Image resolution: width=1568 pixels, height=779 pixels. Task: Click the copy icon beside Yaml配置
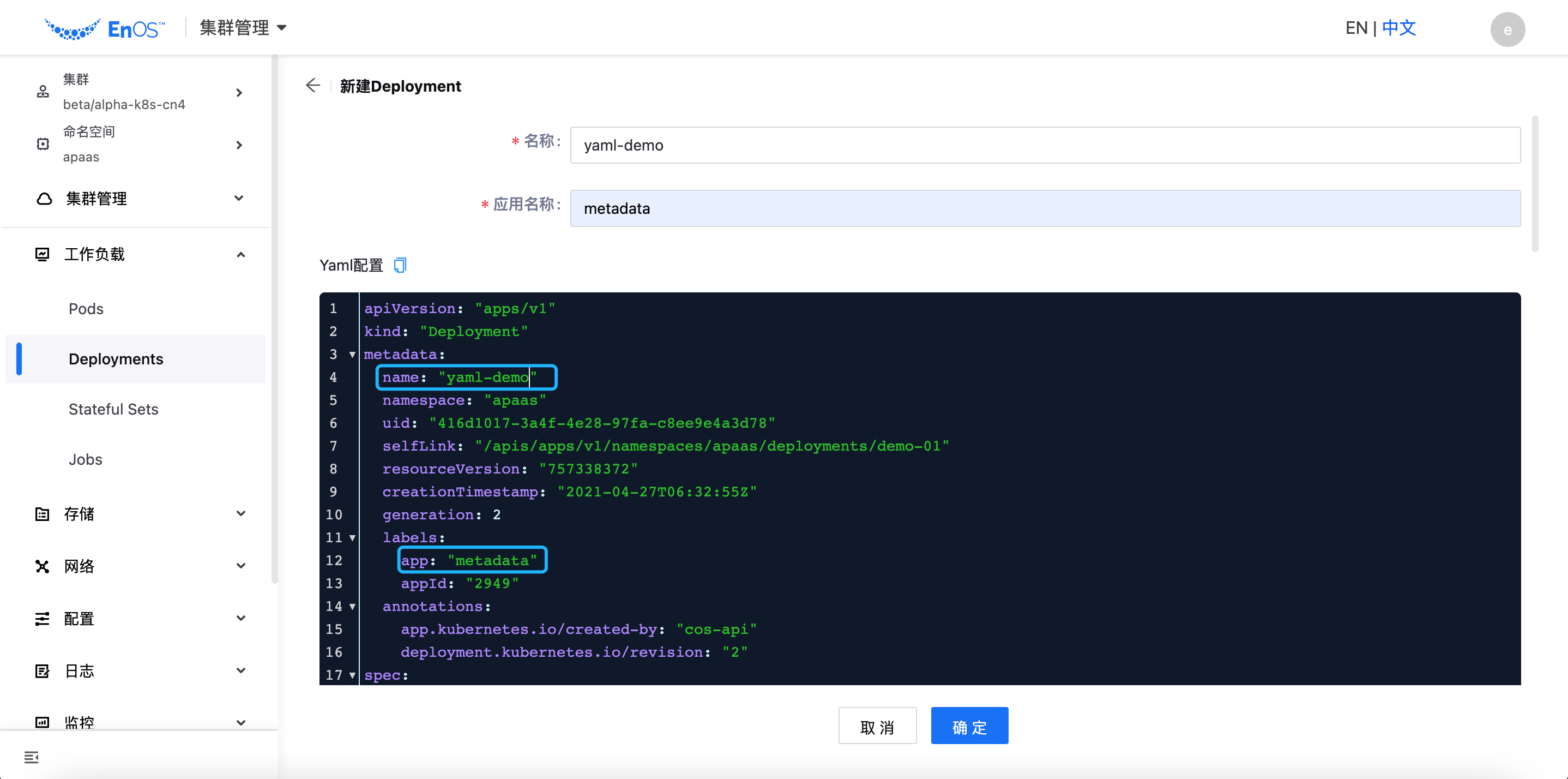tap(400, 265)
